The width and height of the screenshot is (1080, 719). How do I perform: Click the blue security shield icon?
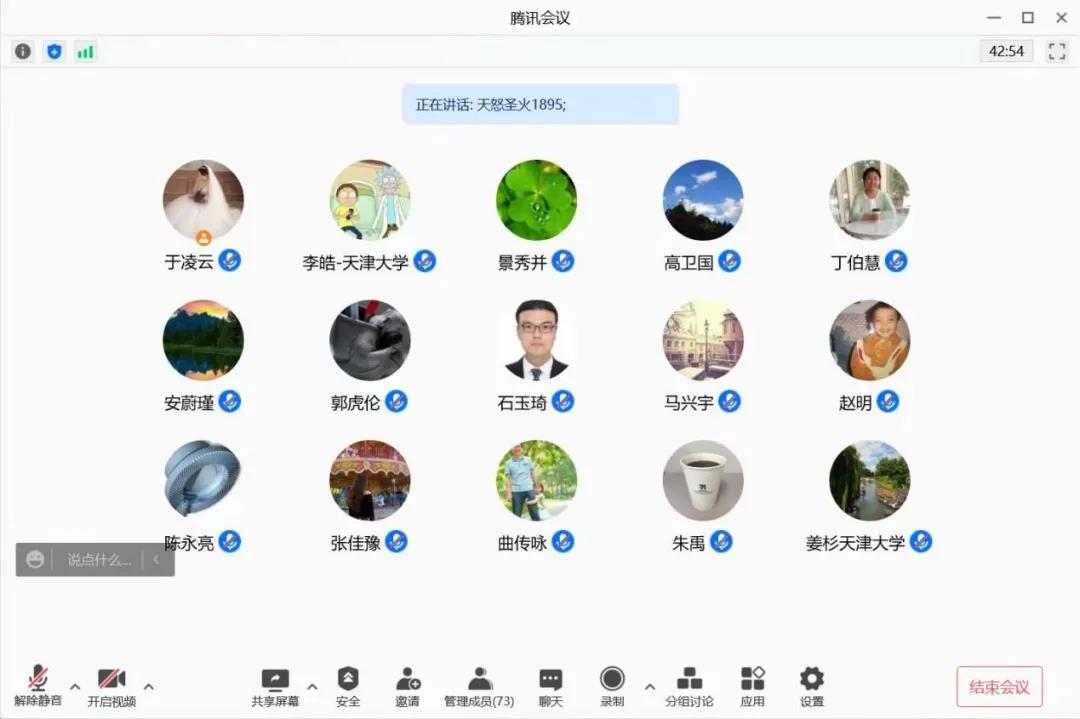(x=54, y=51)
